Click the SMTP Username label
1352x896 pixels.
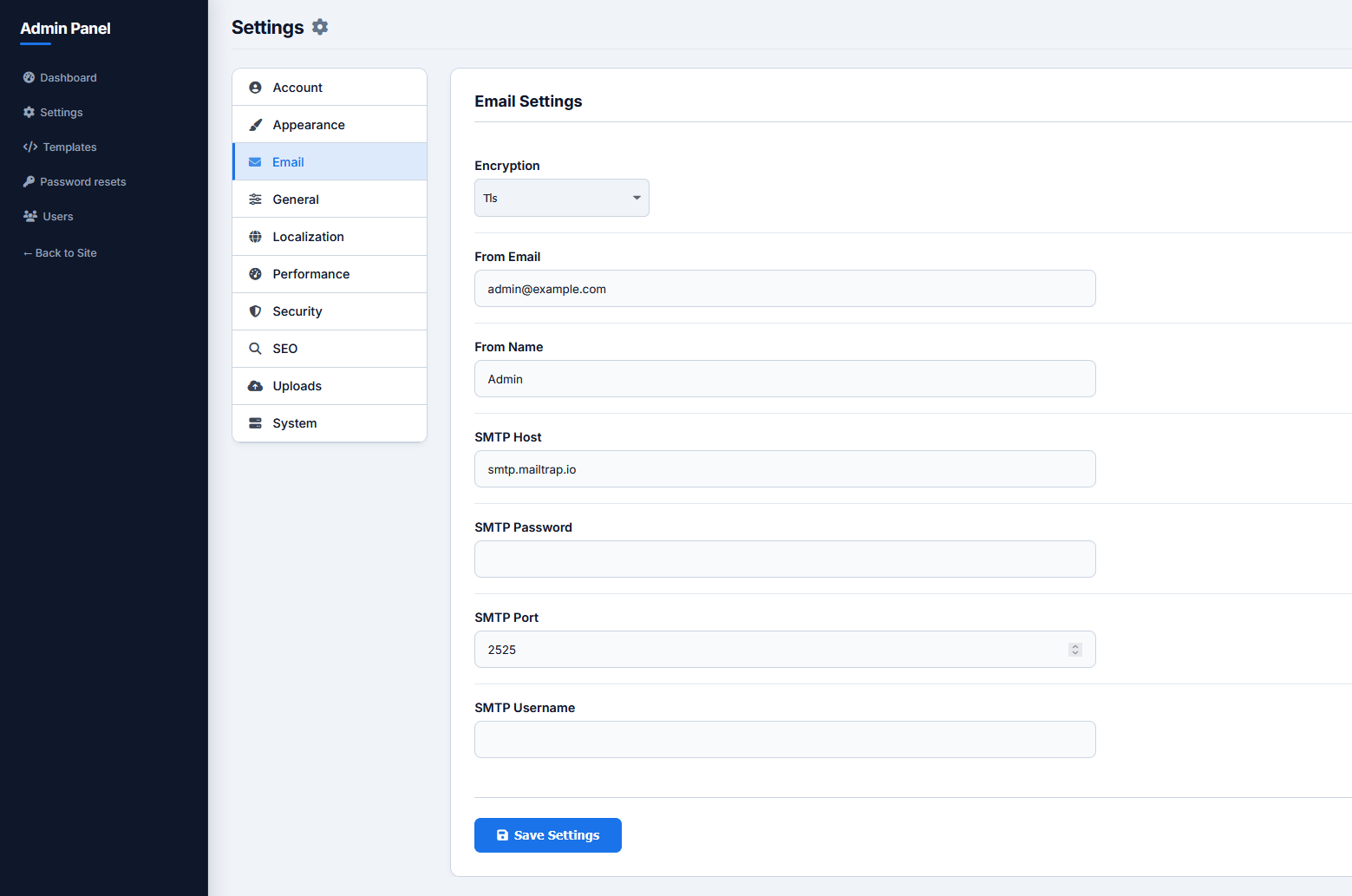point(525,708)
